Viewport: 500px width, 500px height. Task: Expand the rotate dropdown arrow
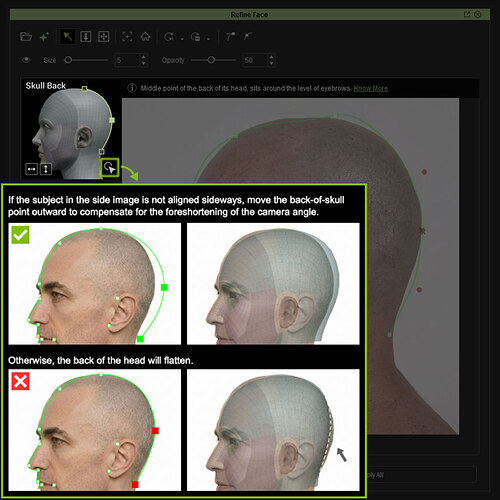tap(182, 39)
